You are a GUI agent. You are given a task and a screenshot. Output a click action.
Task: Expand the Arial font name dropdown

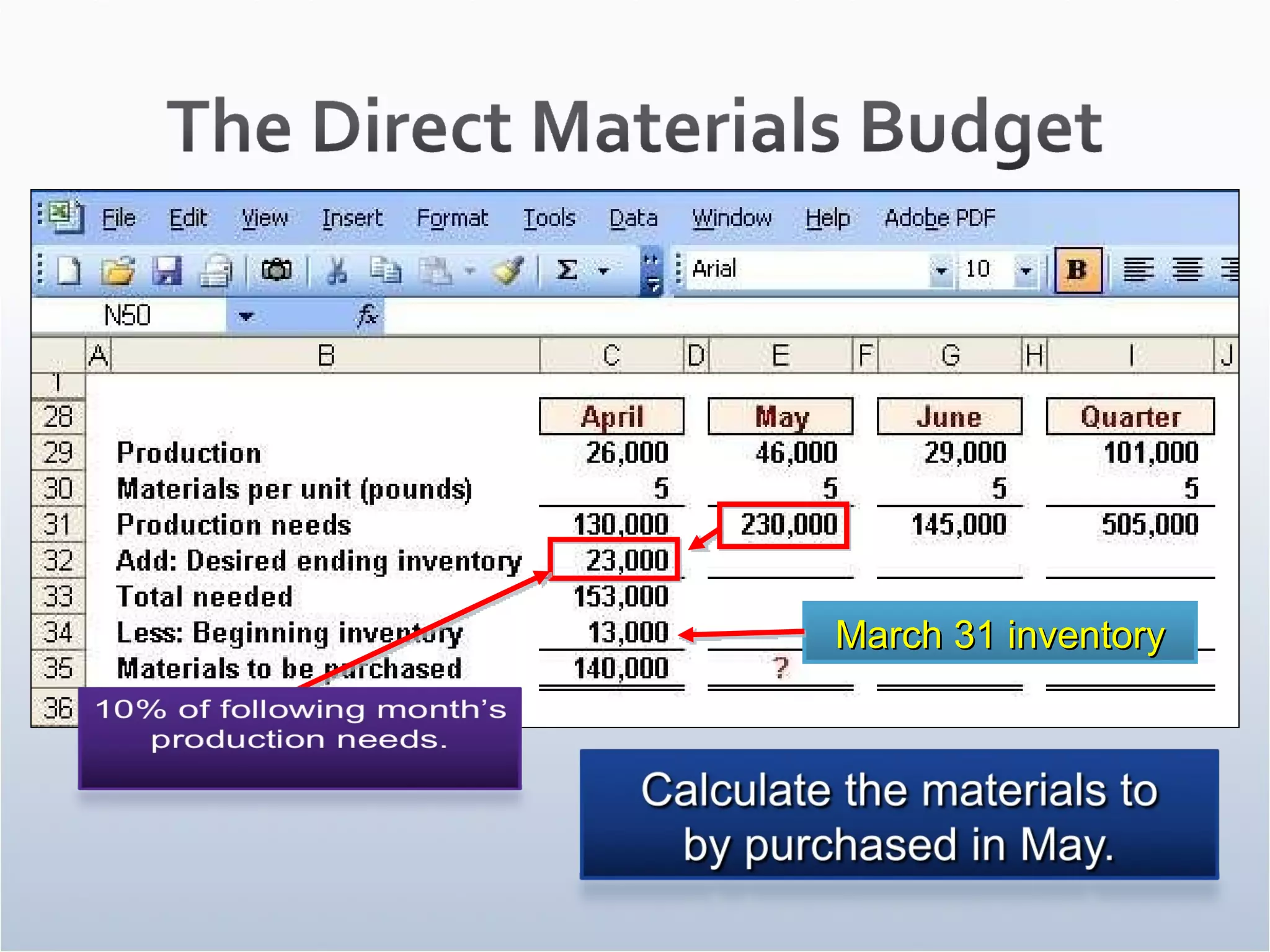point(941,271)
